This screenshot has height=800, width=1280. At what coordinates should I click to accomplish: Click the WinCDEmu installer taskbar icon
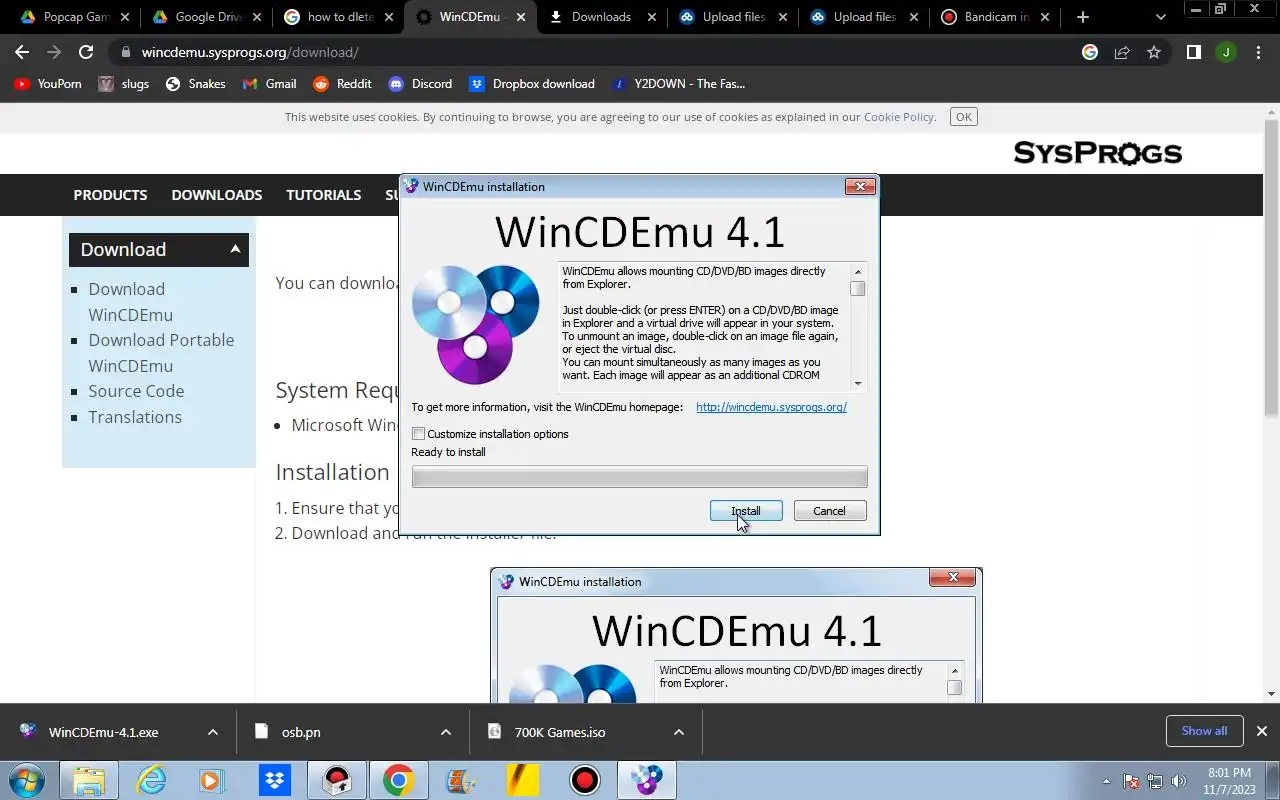[647, 780]
